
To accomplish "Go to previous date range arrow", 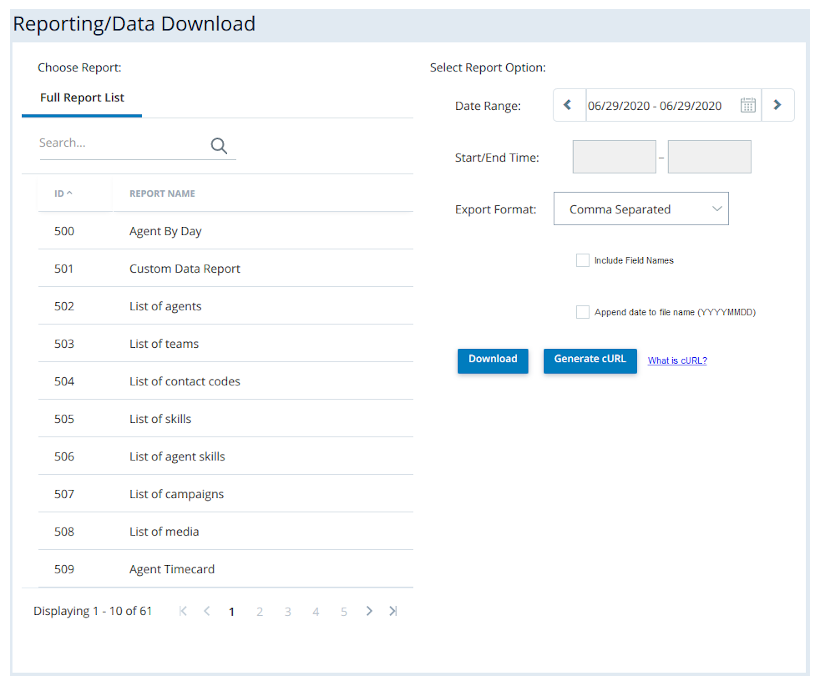I will [x=568, y=105].
